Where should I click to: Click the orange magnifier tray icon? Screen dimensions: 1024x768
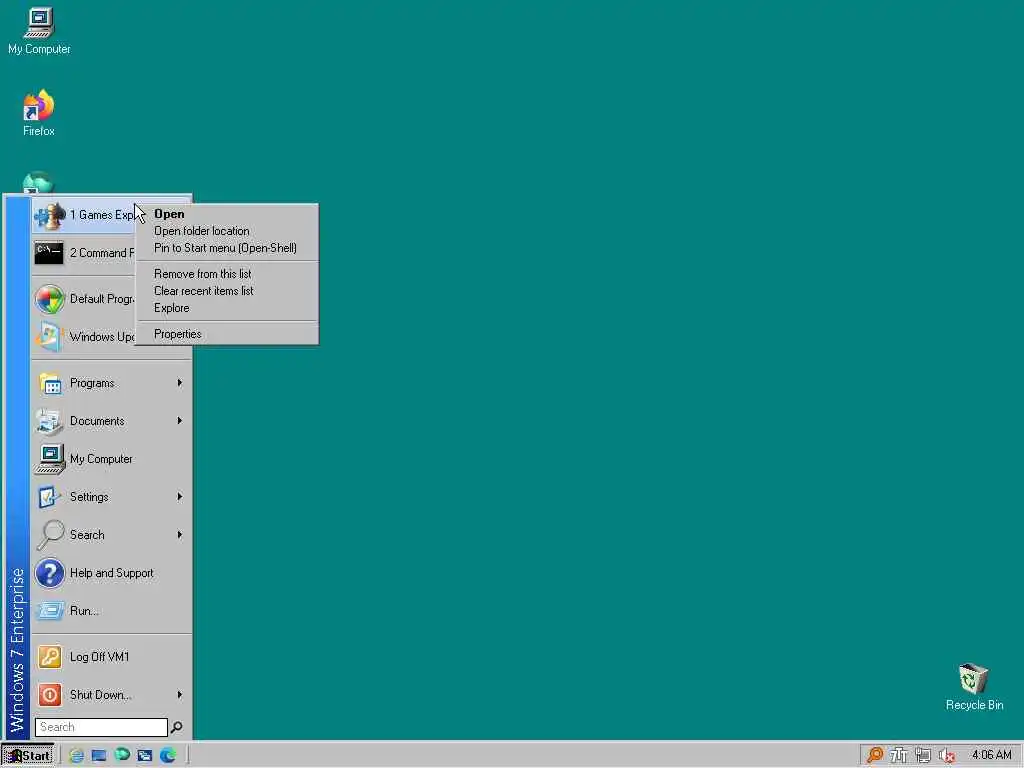(874, 755)
